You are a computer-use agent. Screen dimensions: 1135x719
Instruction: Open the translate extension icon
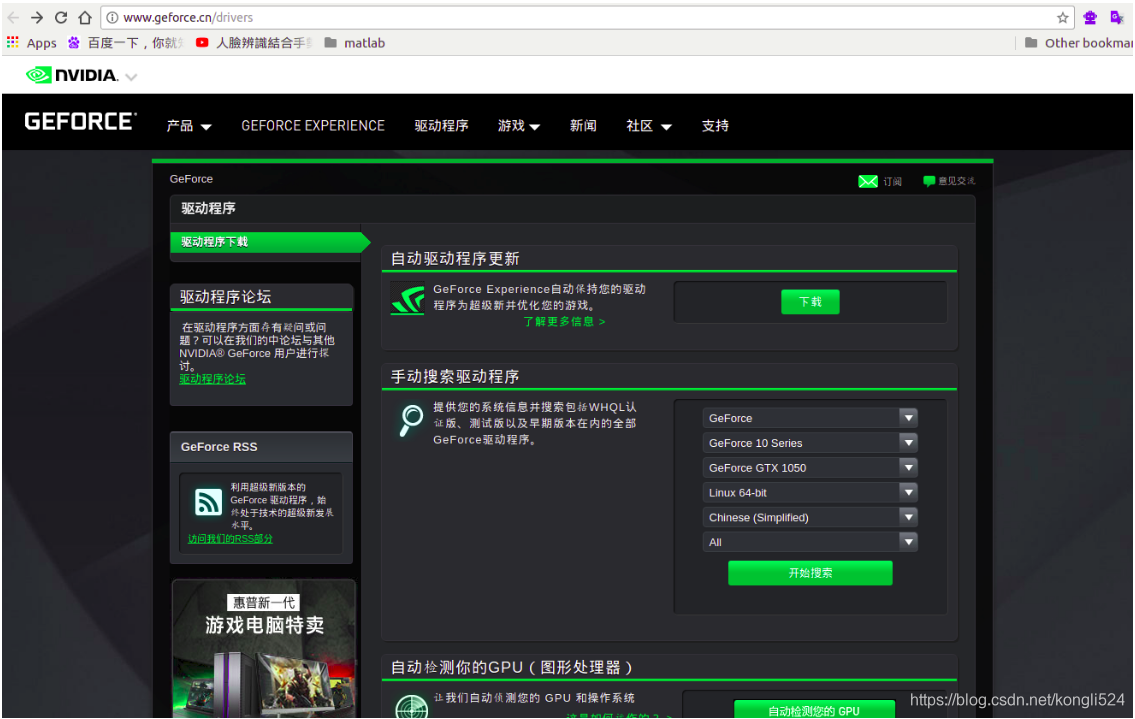coord(1116,17)
